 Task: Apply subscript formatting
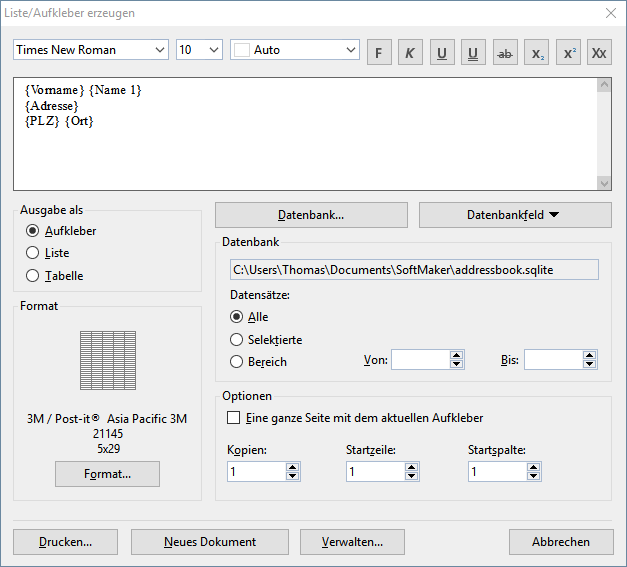pos(537,52)
